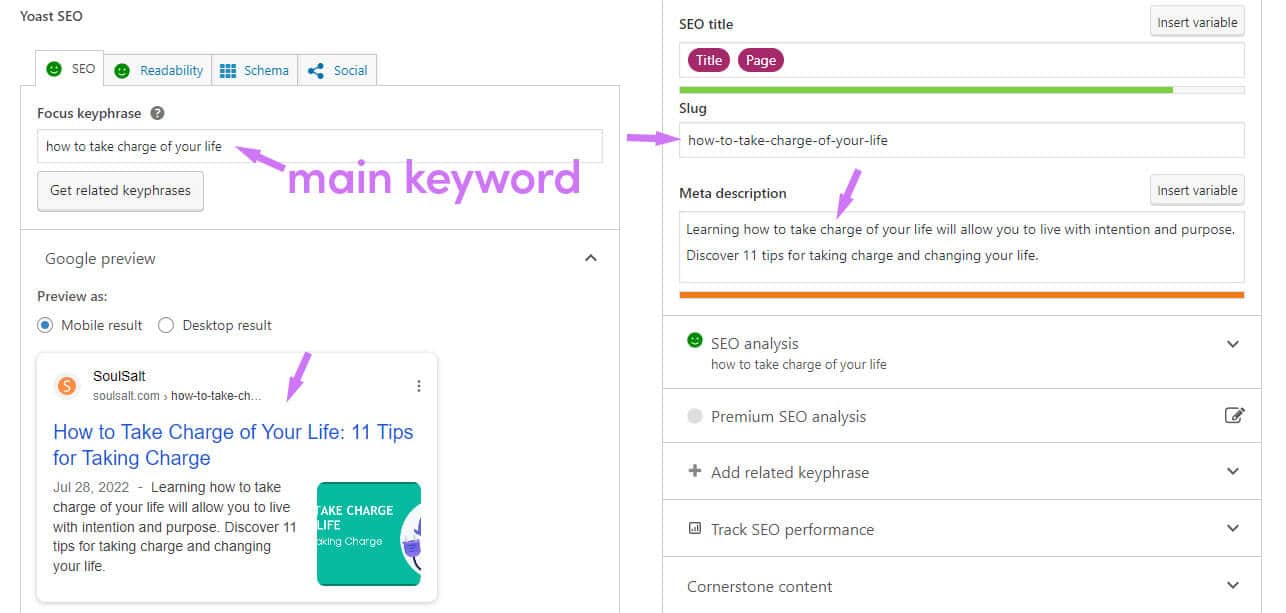
Task: Expand the SEO analysis section
Action: 1233,344
